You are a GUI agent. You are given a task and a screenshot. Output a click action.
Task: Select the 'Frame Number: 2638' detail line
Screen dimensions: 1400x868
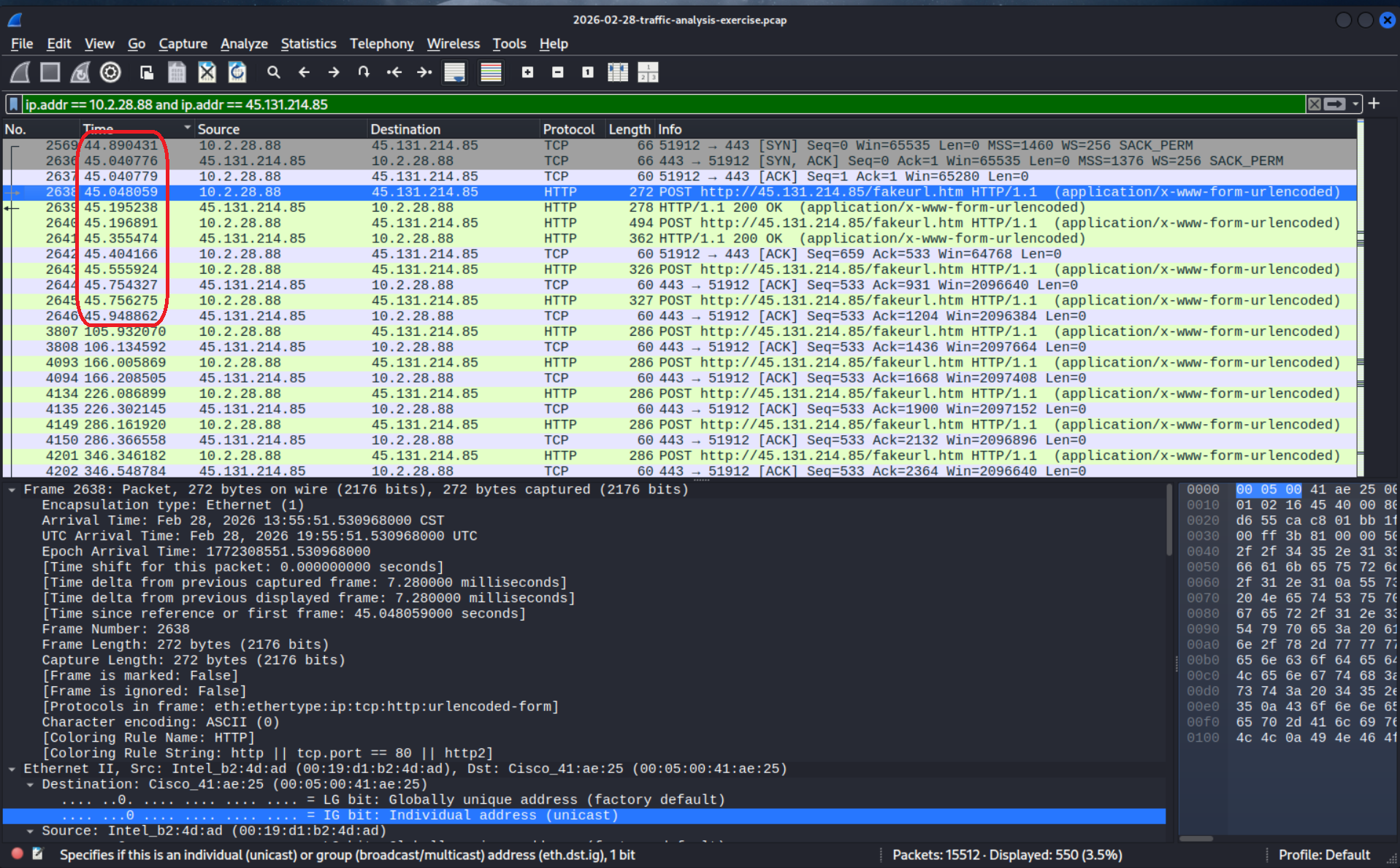click(x=115, y=629)
